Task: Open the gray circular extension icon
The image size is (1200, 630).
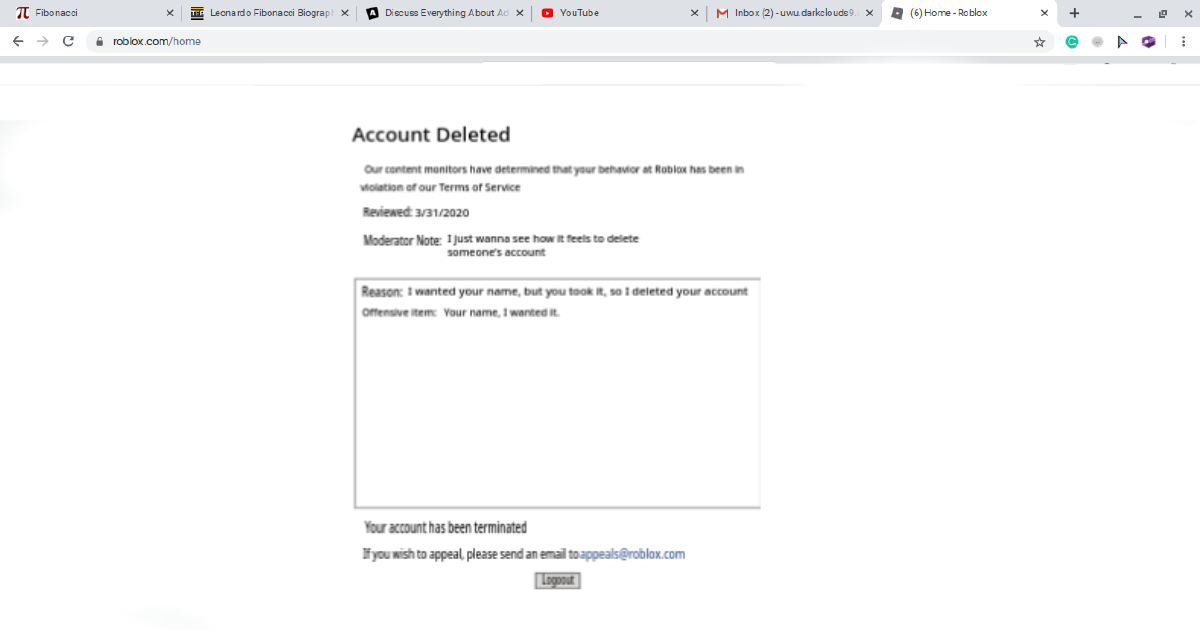Action: 1097,41
